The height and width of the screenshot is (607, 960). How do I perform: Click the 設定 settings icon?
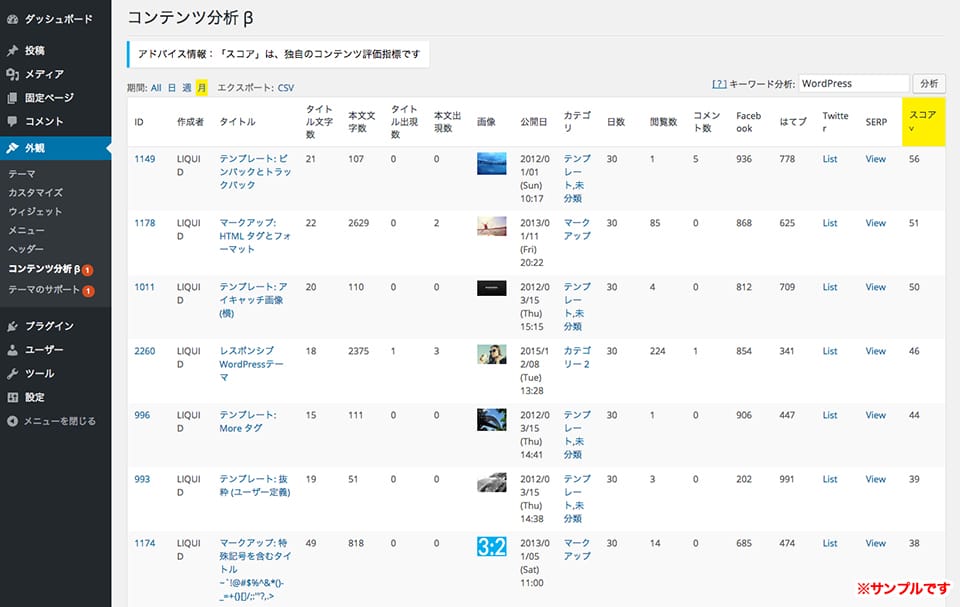(12, 397)
